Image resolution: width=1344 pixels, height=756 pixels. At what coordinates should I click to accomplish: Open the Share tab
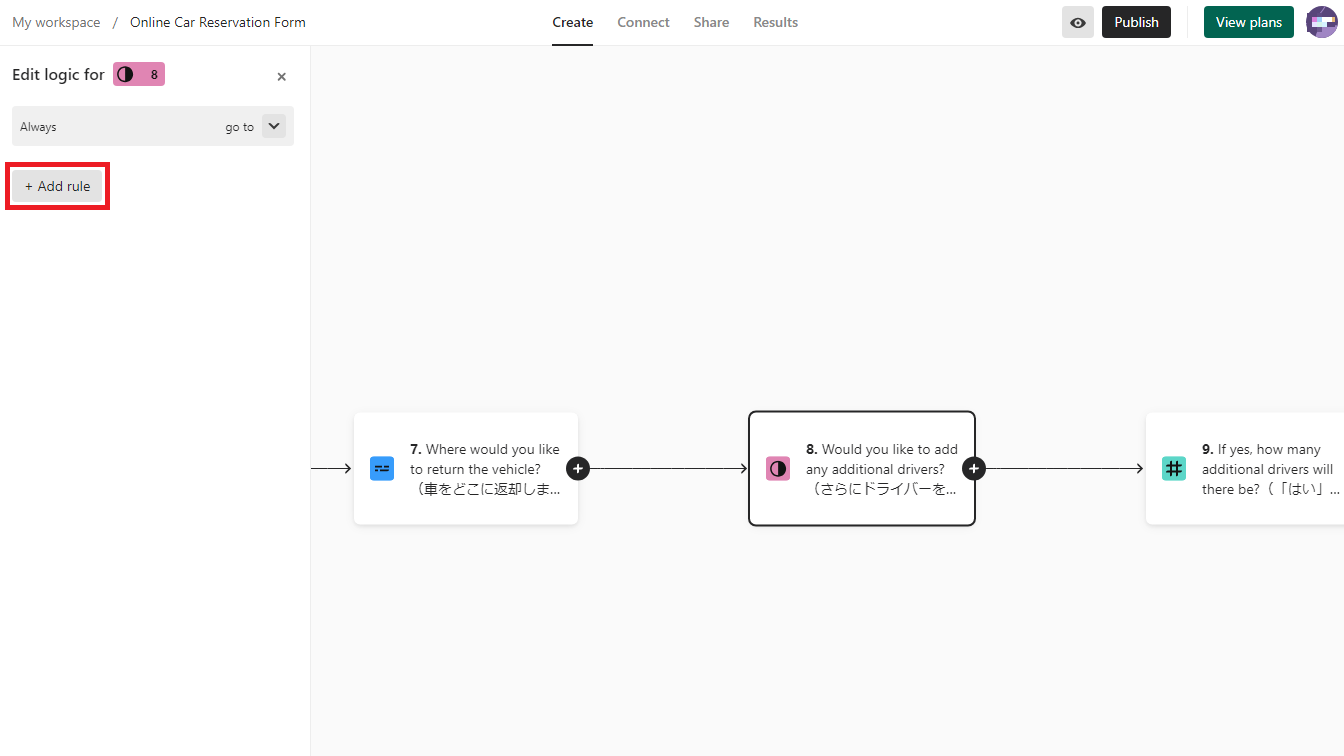[x=711, y=22]
